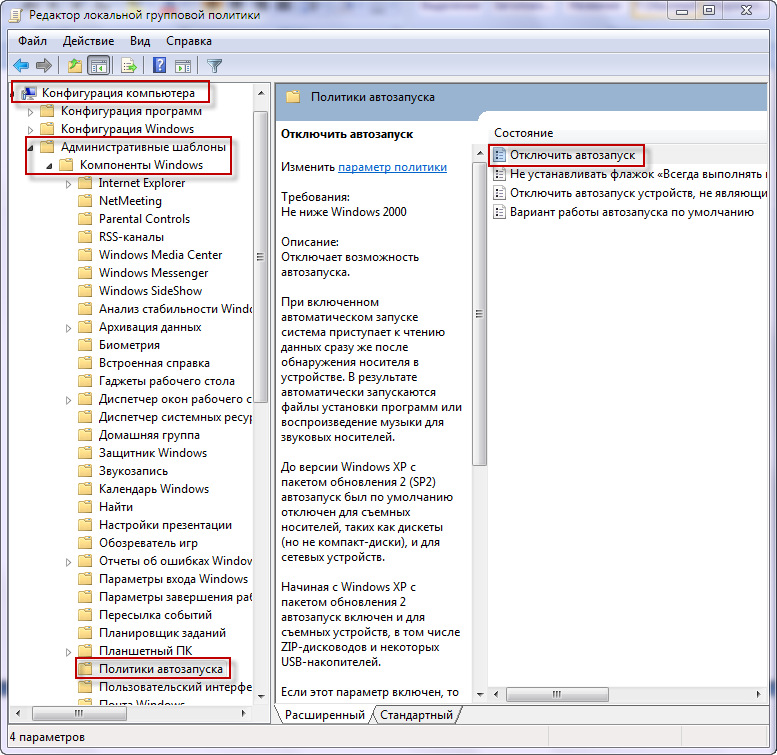Click the app icon in the title bar

pyautogui.click(x=16, y=15)
